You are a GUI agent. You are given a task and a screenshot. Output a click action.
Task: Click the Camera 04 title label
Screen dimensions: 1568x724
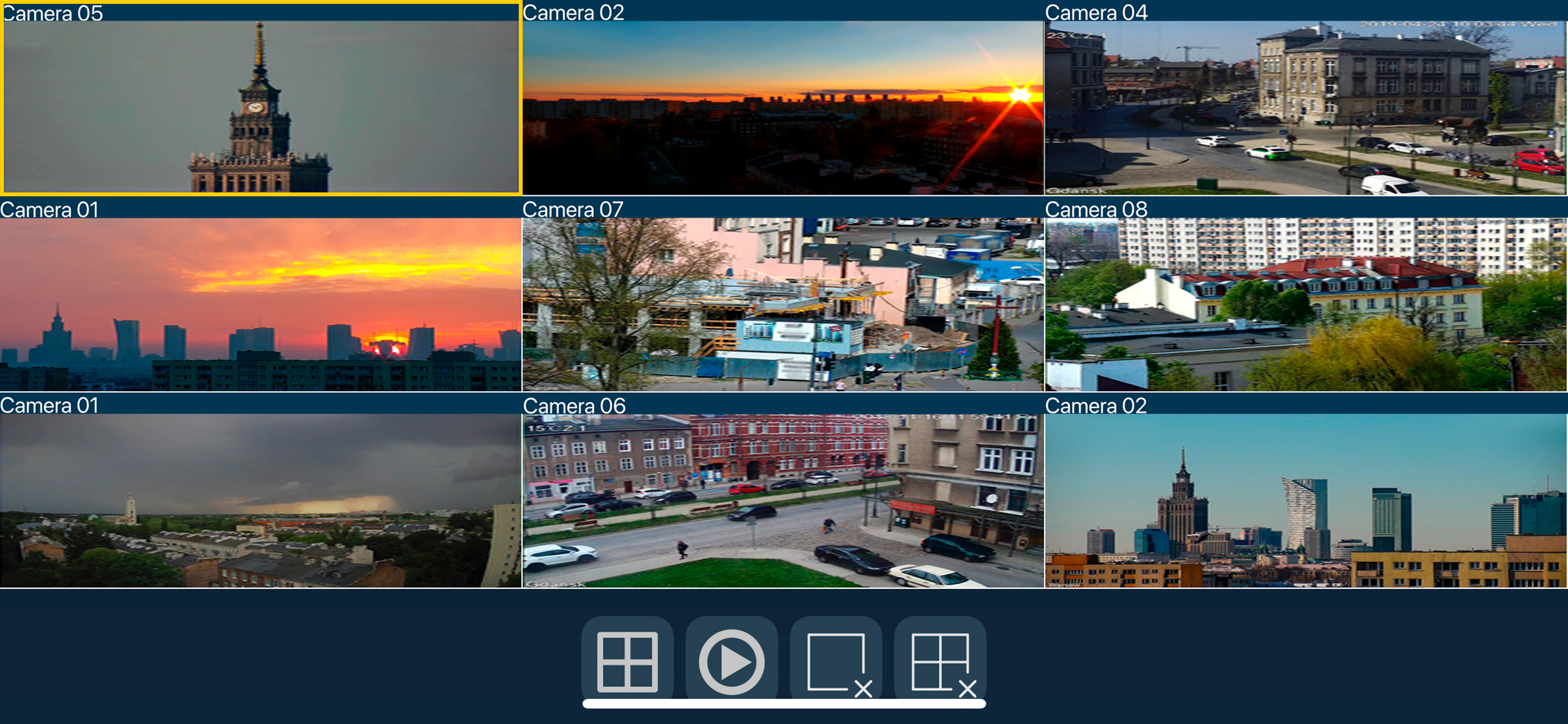coord(1095,12)
